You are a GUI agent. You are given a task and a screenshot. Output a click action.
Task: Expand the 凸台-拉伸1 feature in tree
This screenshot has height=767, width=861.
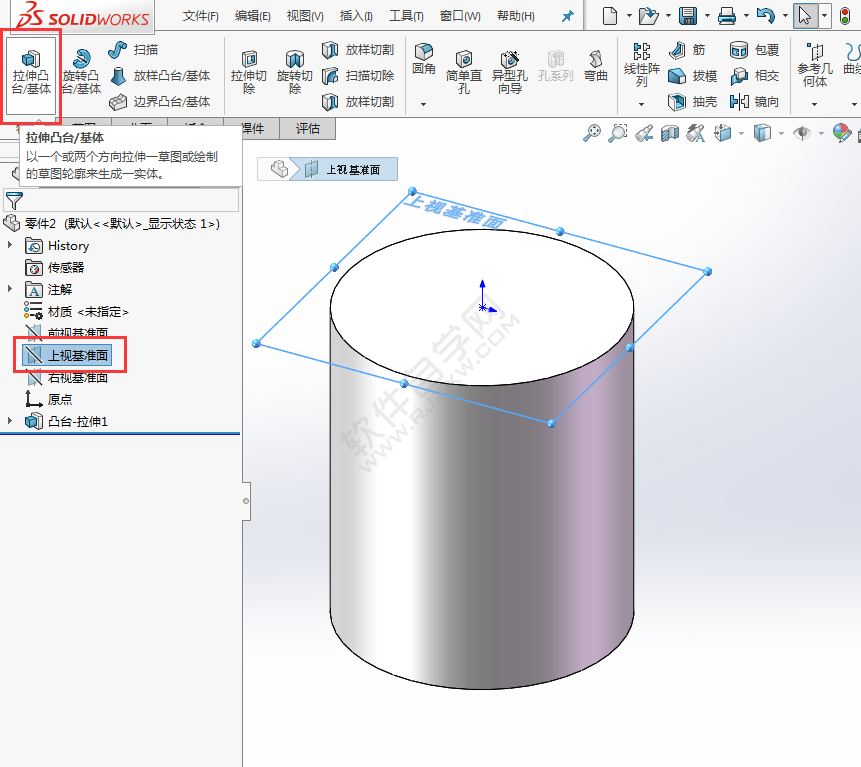point(9,420)
